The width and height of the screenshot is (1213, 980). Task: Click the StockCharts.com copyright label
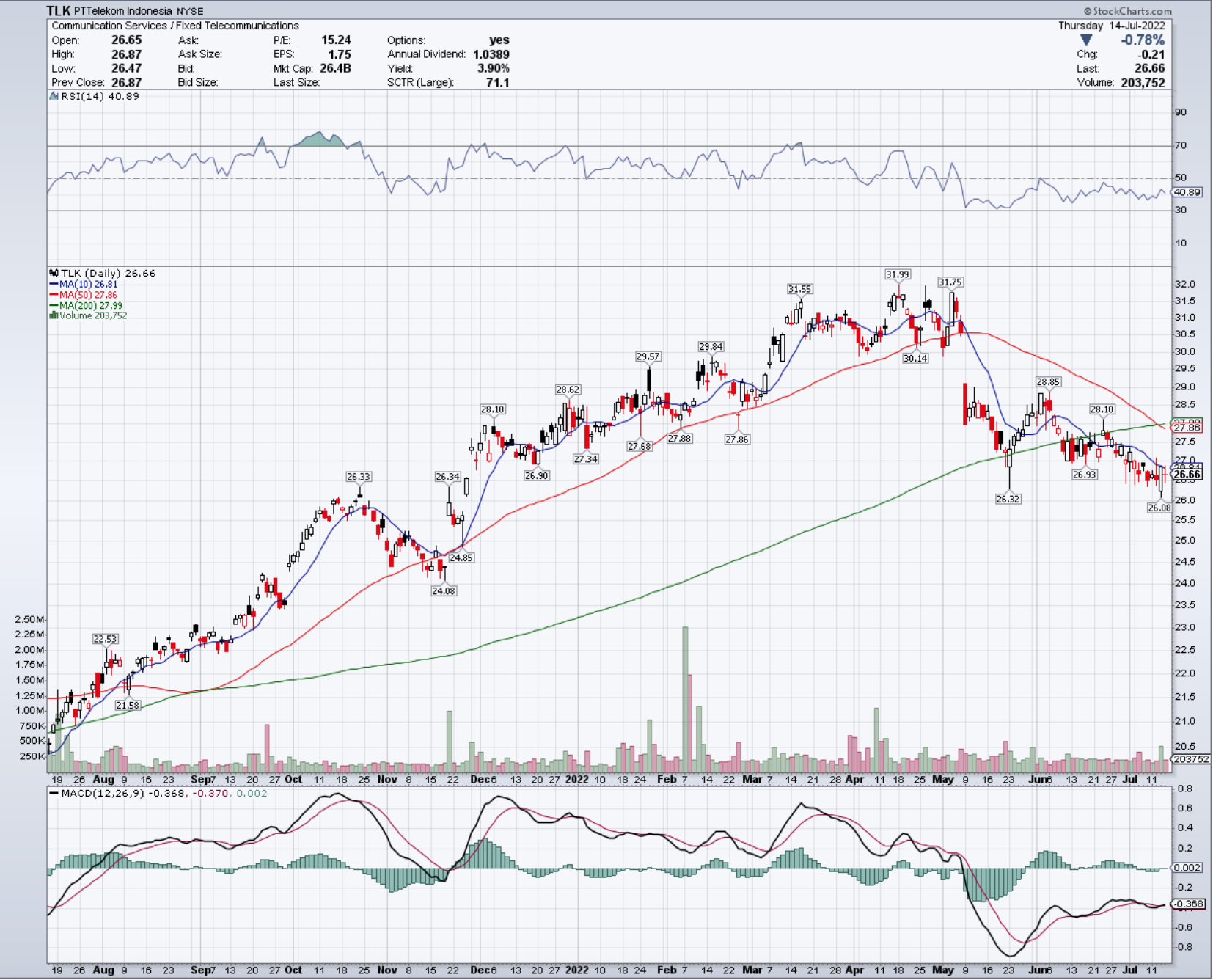pyautogui.click(x=1127, y=11)
